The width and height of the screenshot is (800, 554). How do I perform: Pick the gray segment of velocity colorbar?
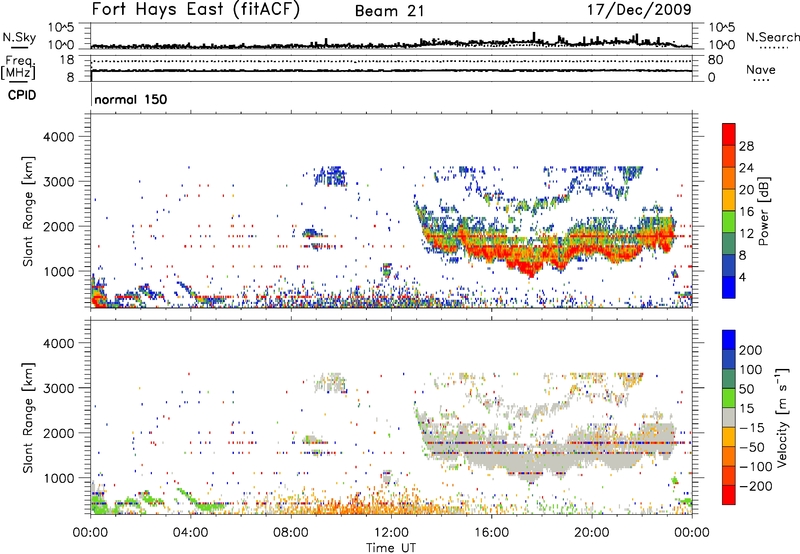(x=729, y=417)
